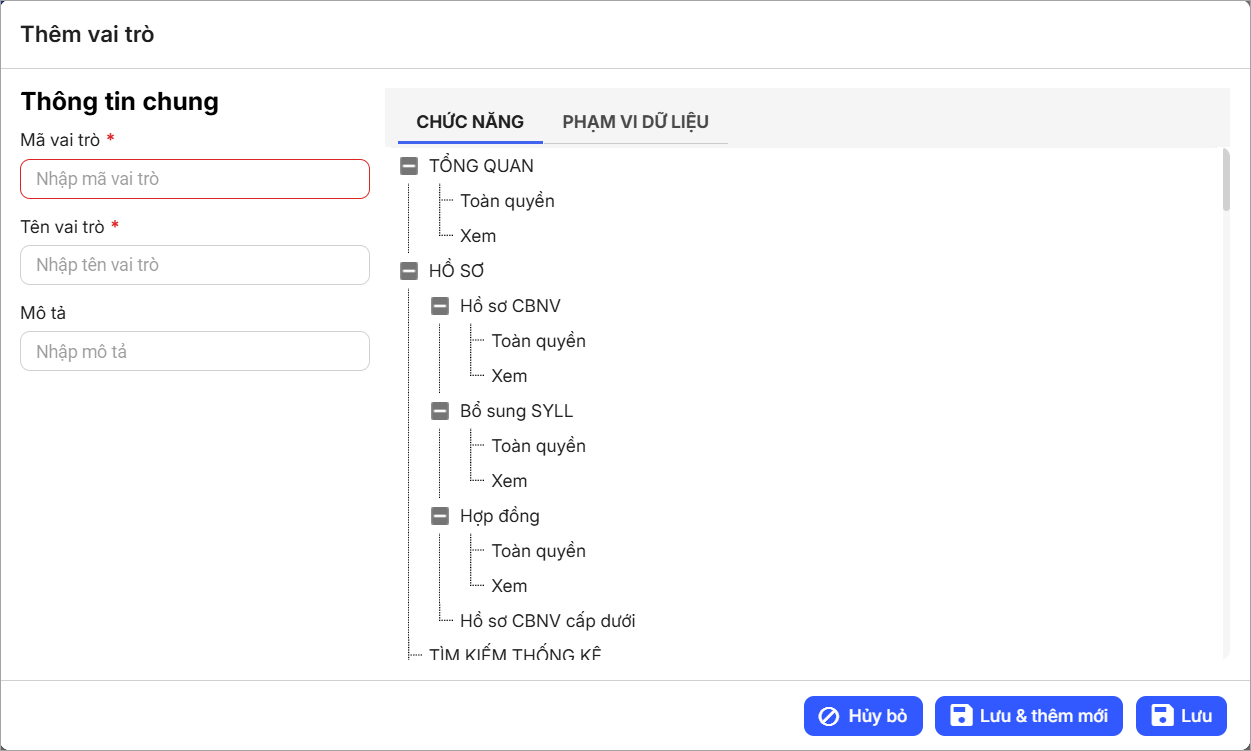
Task: Click minus icon beside Hợp đồng
Action: pos(440,516)
